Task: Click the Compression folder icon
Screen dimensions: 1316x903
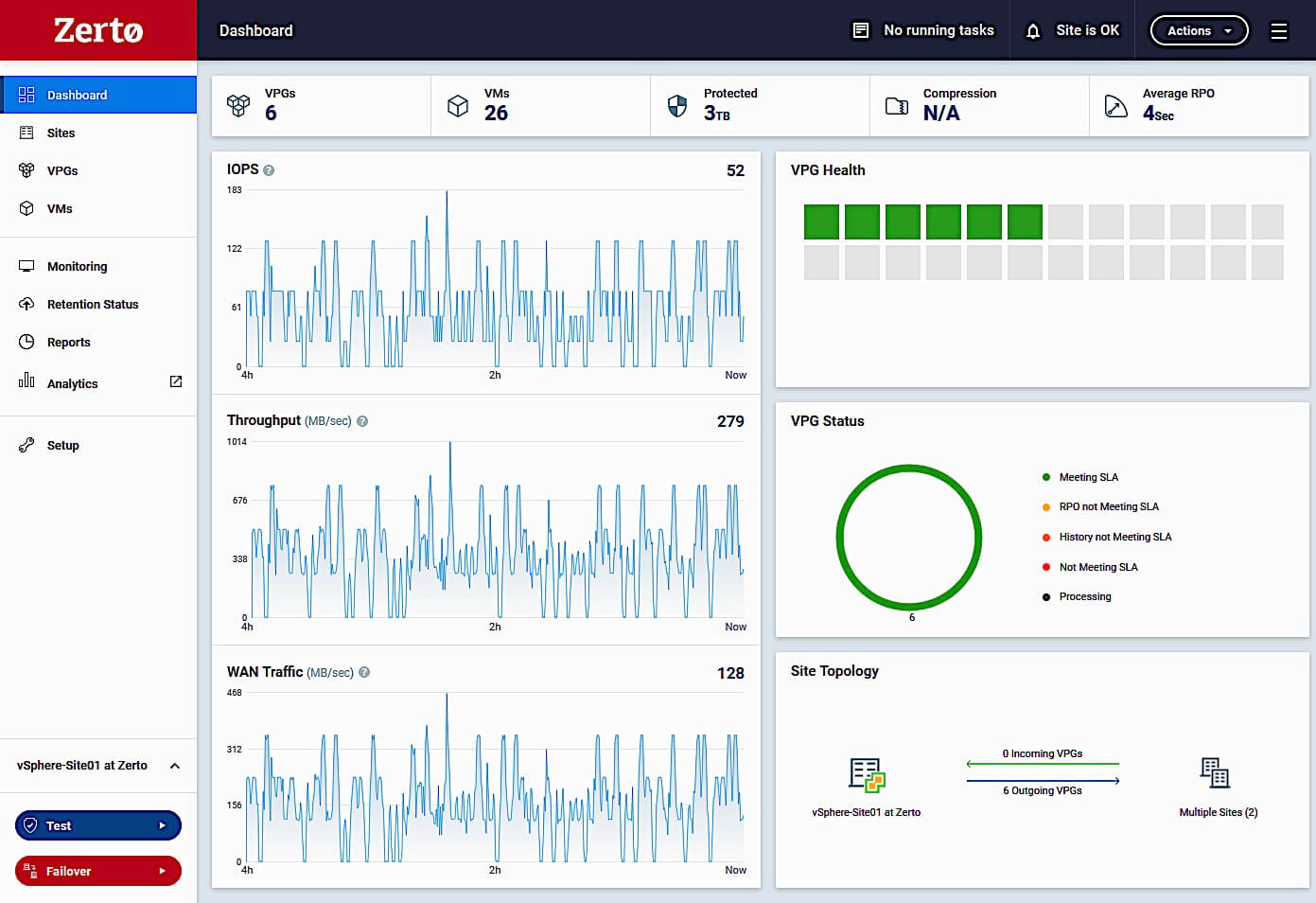Action: [x=897, y=105]
